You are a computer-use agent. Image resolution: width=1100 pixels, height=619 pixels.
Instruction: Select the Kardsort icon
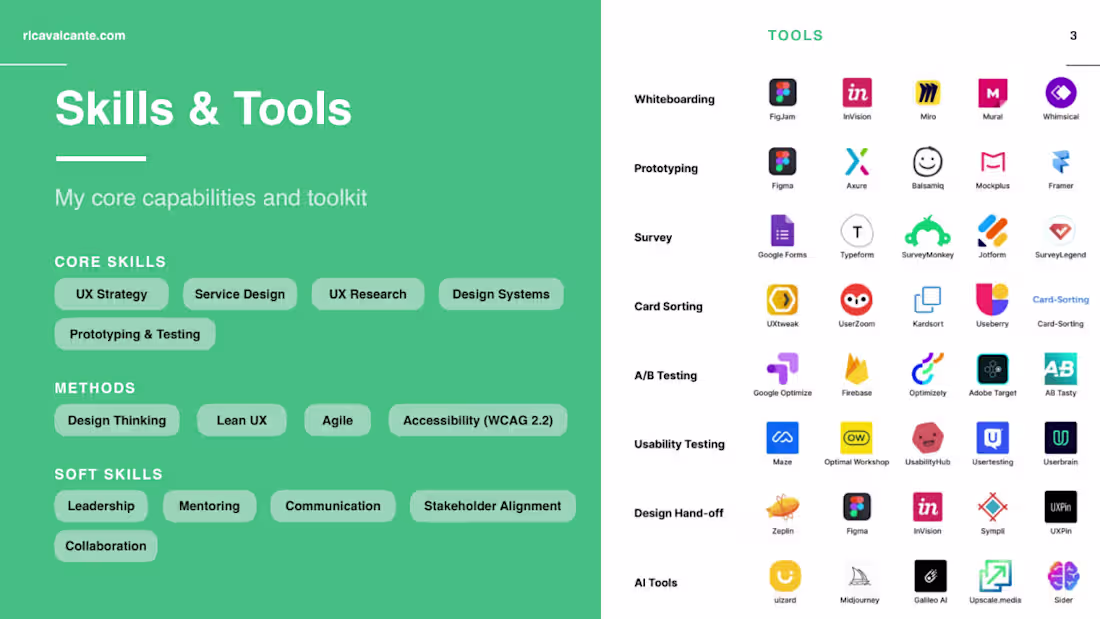[x=927, y=300]
